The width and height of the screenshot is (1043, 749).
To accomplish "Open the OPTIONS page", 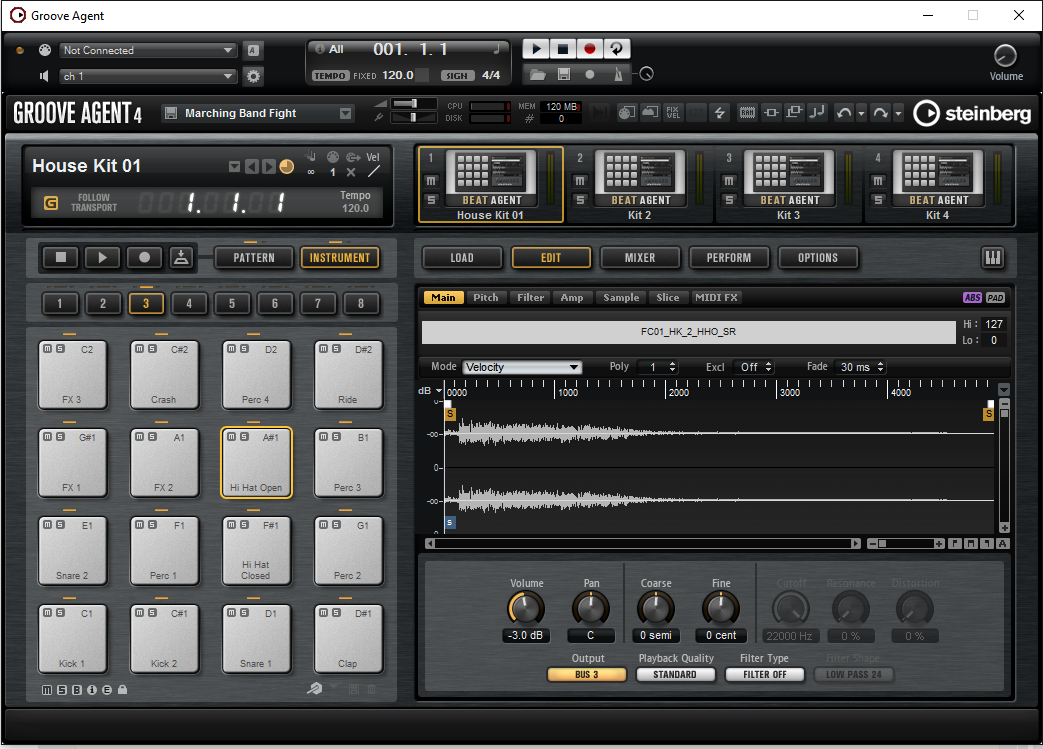I will [x=818, y=257].
